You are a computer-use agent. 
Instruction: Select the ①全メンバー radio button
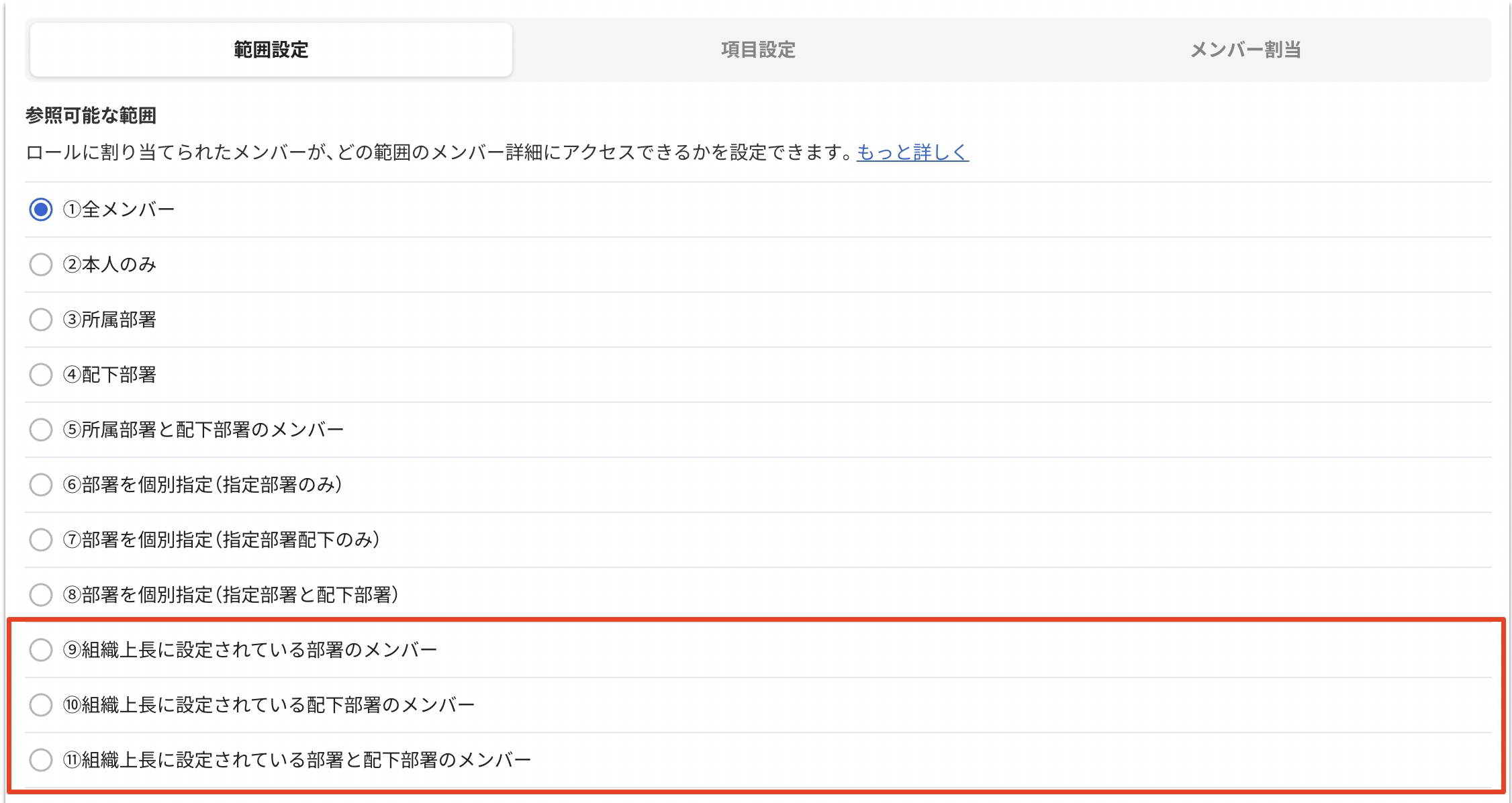(x=41, y=209)
